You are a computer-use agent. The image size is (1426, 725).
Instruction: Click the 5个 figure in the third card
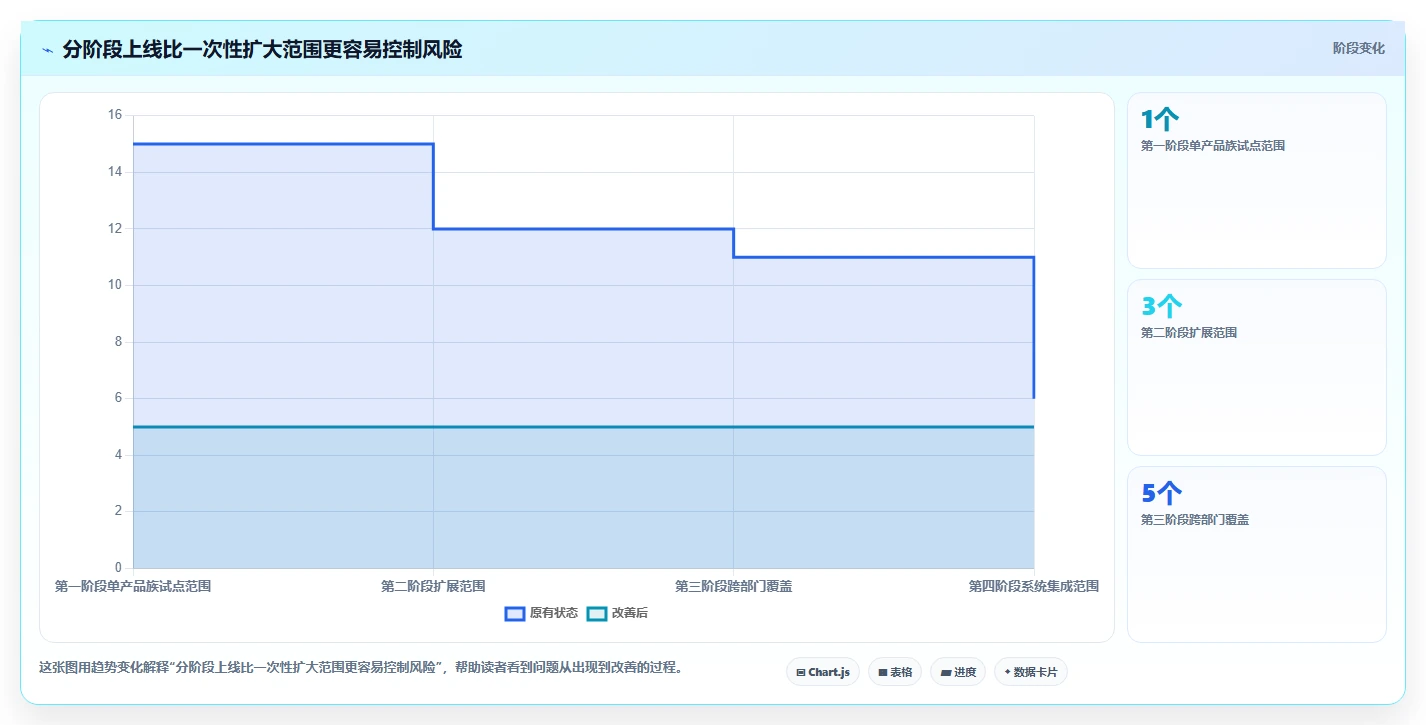(x=1162, y=493)
